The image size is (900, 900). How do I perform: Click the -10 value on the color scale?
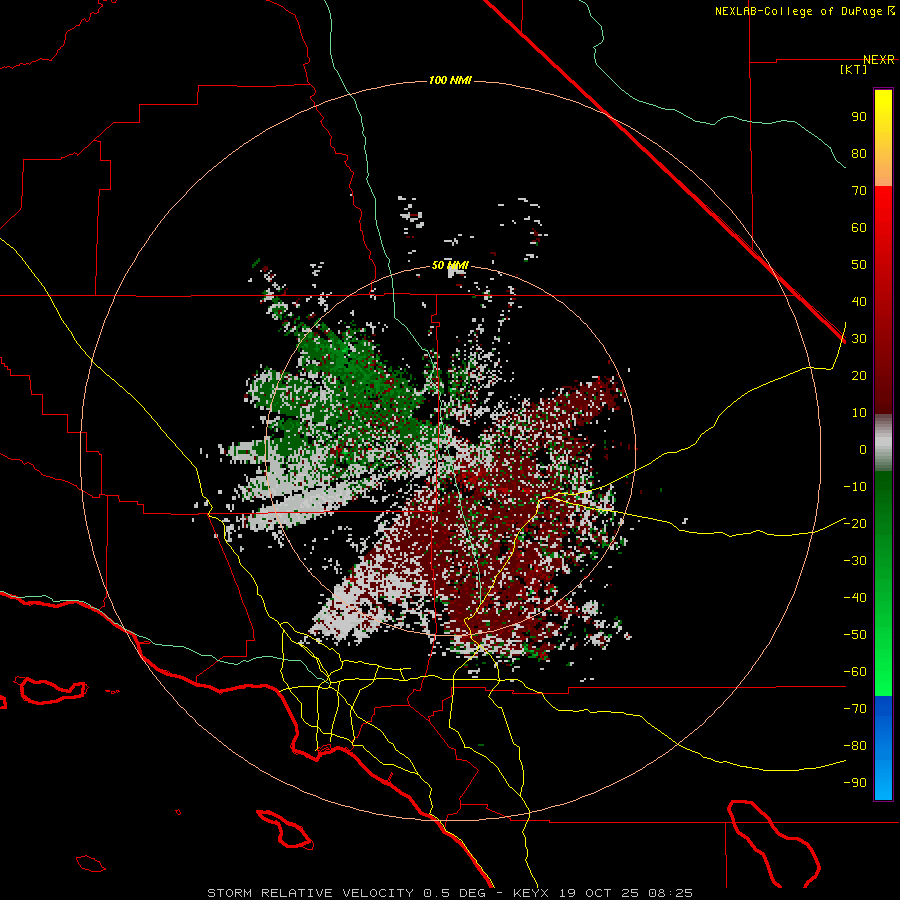coord(855,487)
